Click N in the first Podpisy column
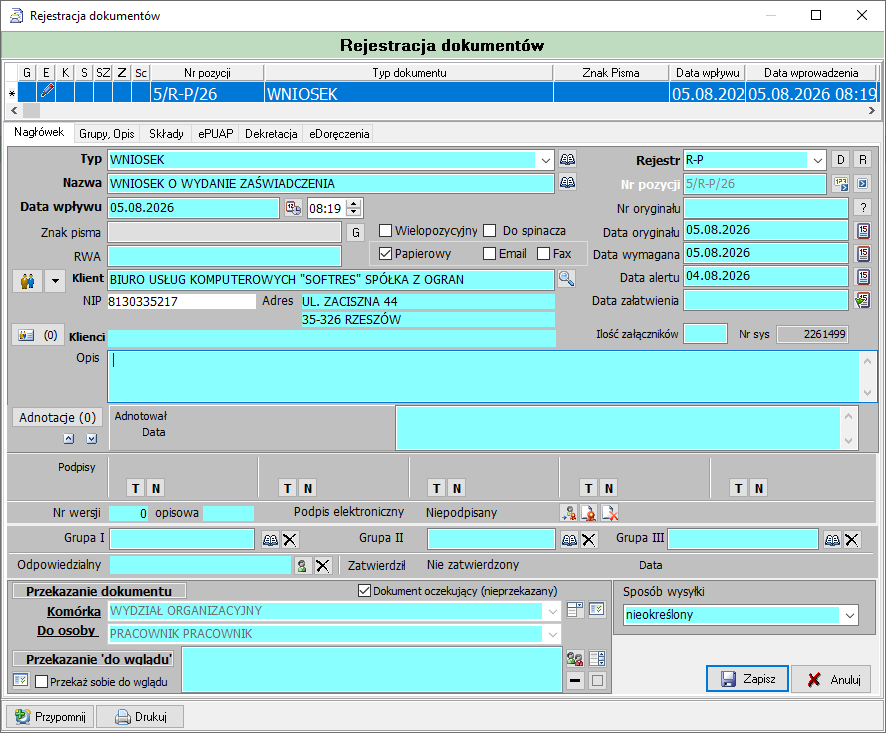Image resolution: width=886 pixels, height=733 pixels. pyautogui.click(x=156, y=488)
